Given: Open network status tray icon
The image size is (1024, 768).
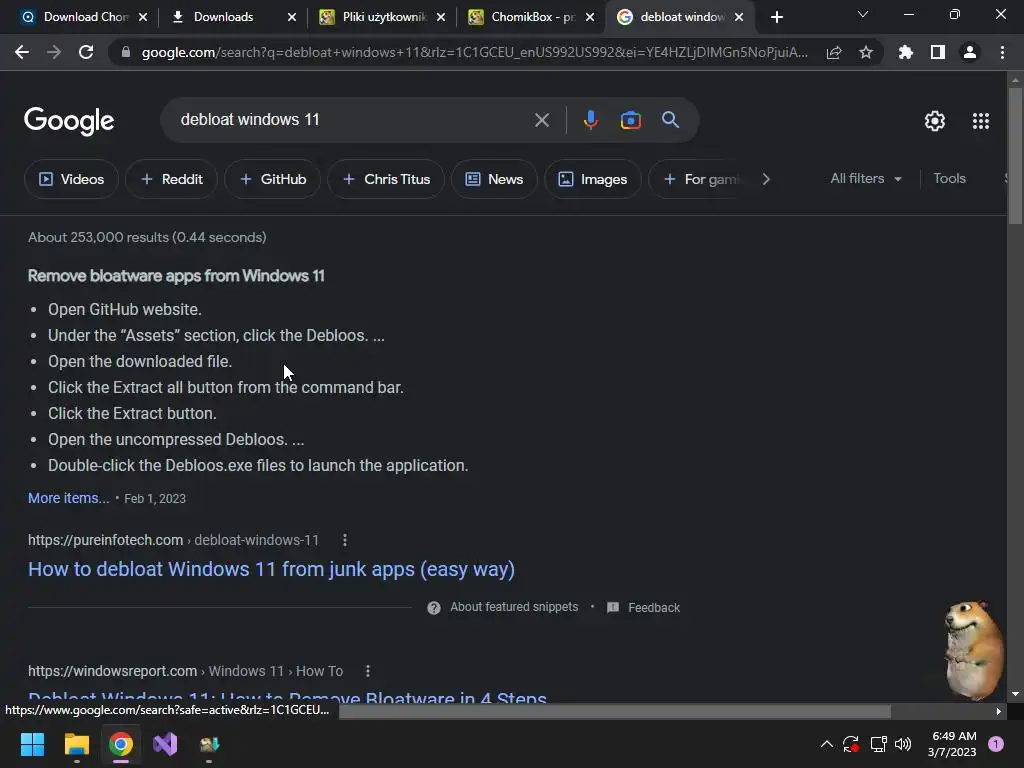Looking at the screenshot, I should (x=878, y=744).
